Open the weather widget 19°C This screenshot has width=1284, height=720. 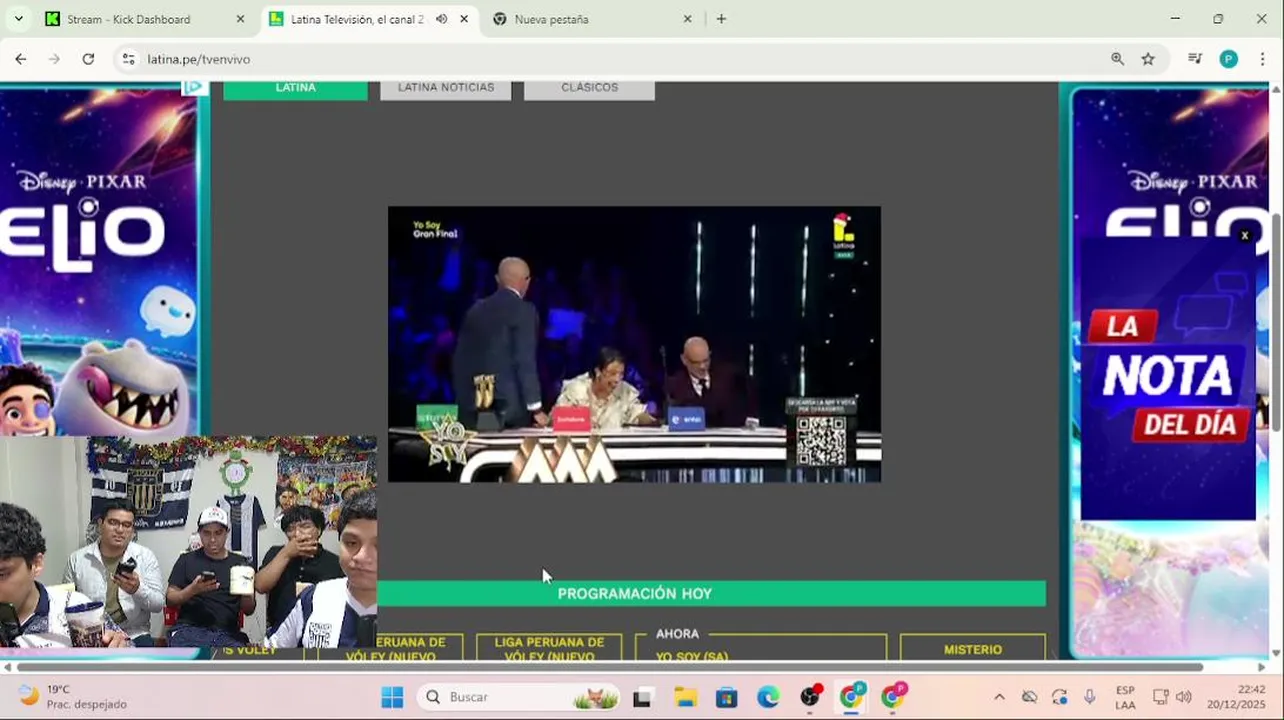pyautogui.click(x=75, y=696)
